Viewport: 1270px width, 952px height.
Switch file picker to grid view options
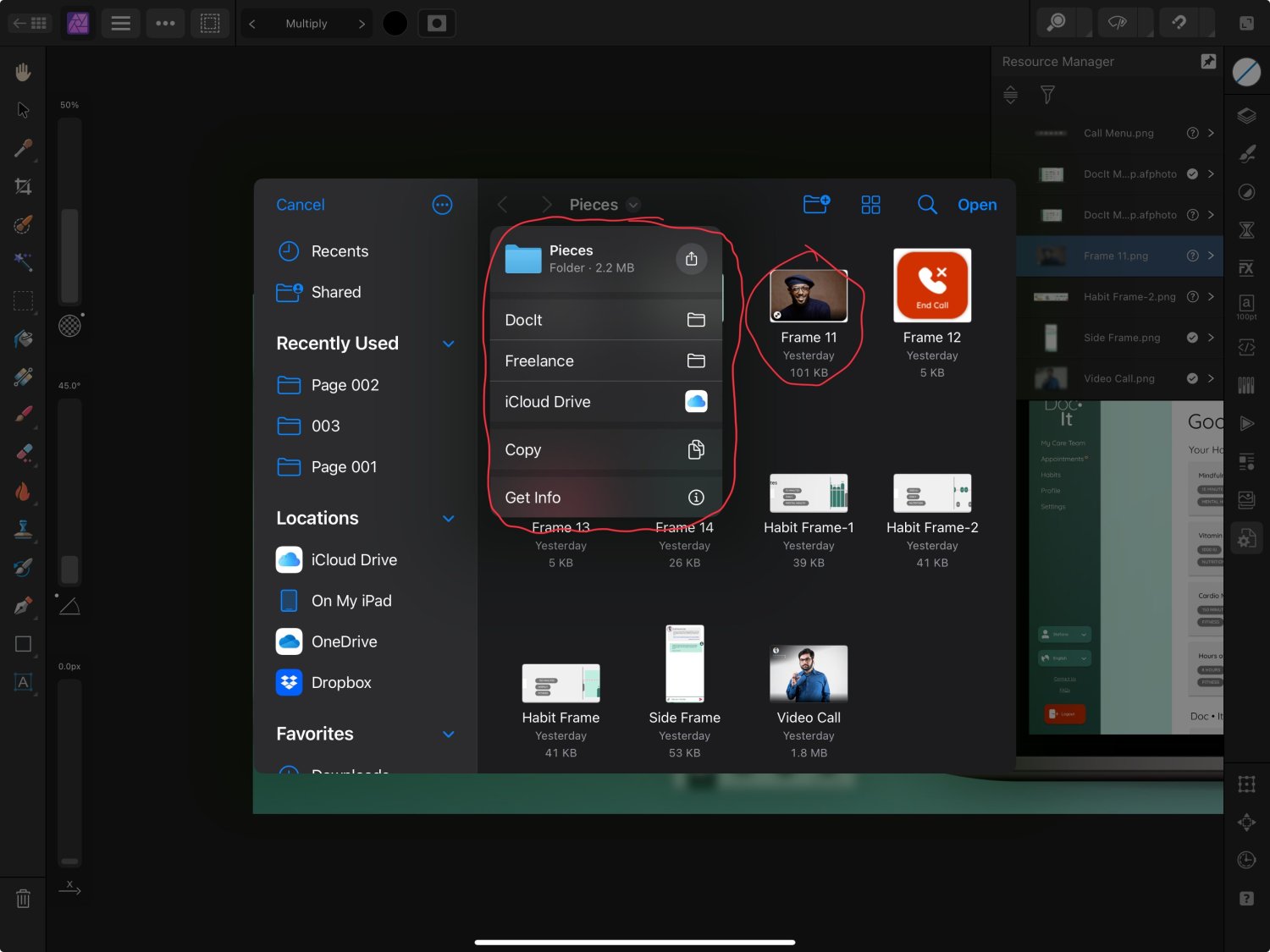(x=870, y=205)
